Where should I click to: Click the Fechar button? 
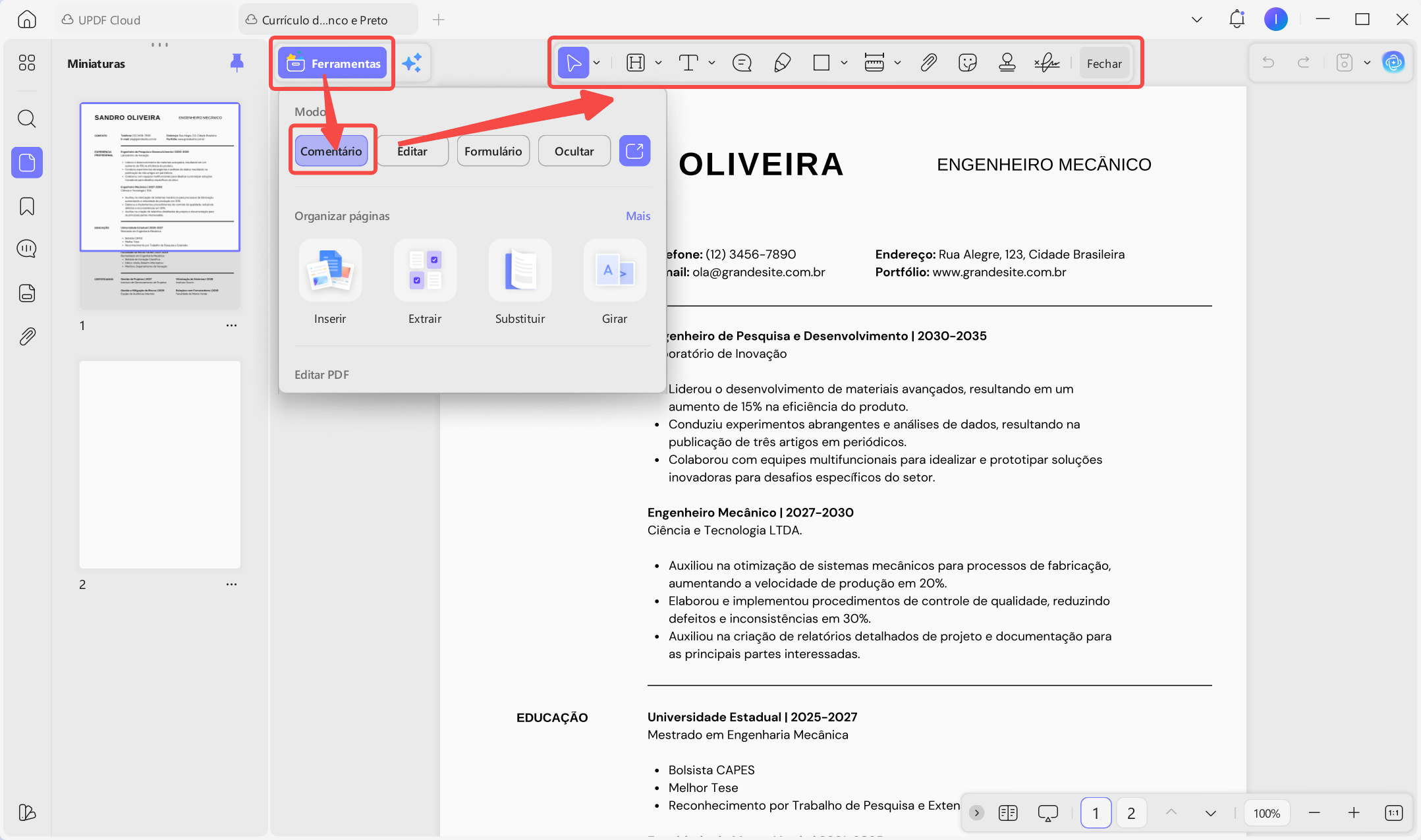coord(1104,63)
